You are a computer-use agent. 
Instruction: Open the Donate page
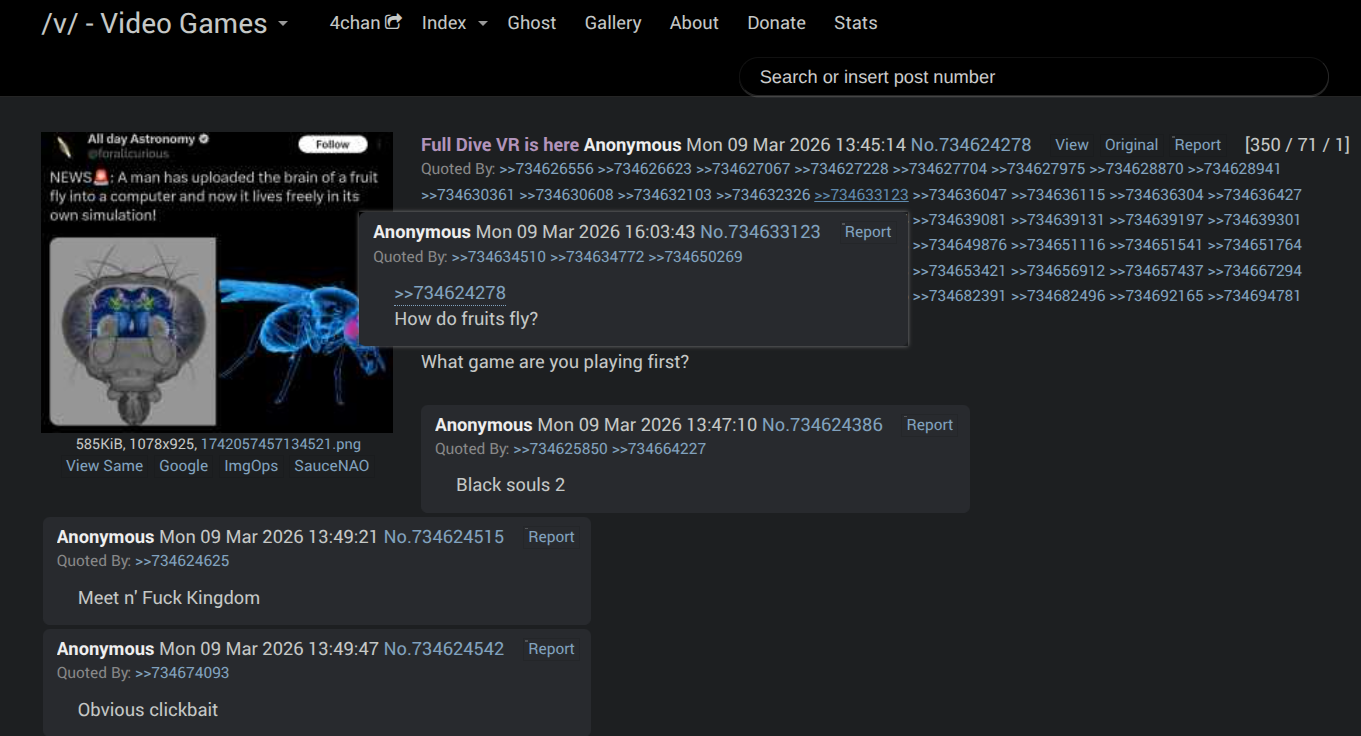point(776,23)
